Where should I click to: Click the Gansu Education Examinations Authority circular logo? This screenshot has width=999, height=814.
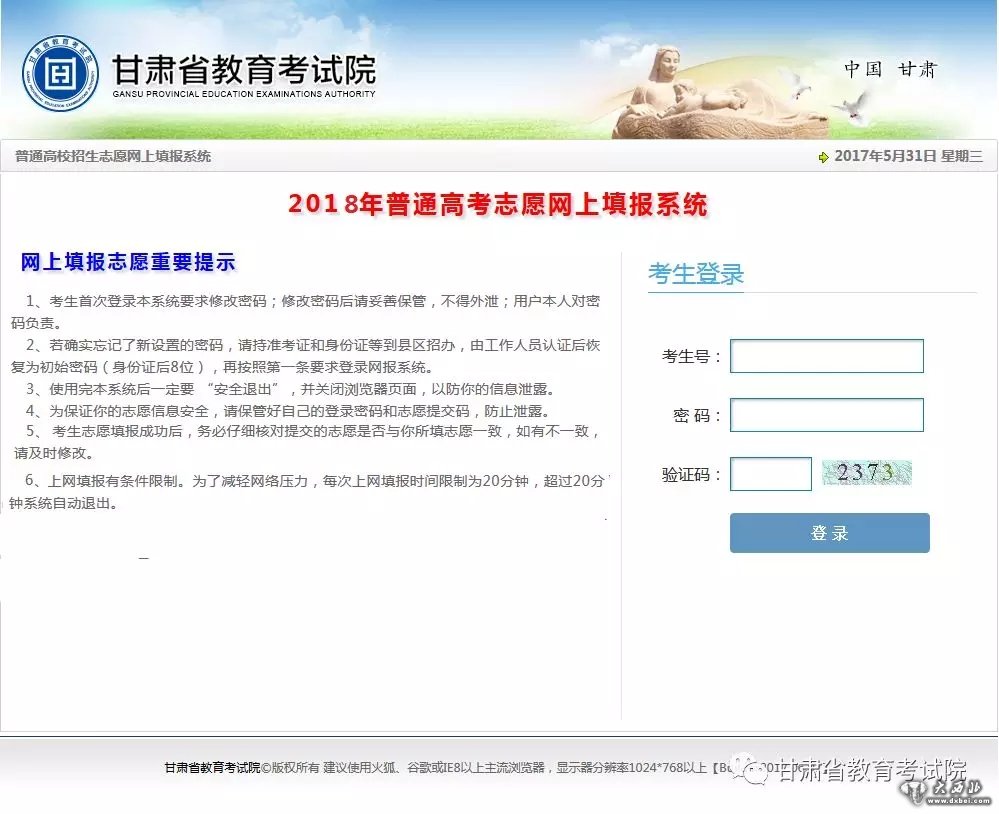(x=60, y=74)
